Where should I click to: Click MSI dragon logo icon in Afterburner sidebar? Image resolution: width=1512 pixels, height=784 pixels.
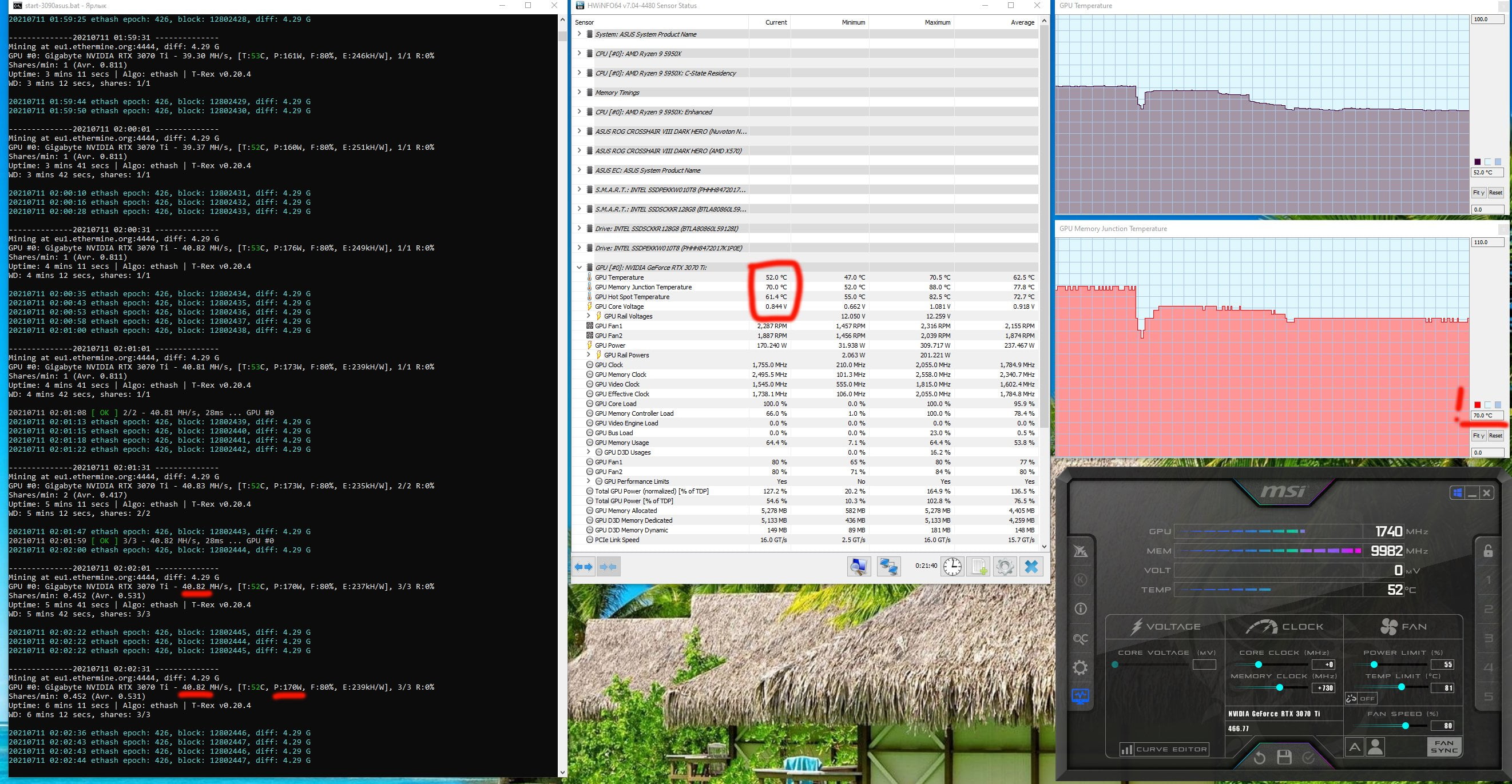click(1080, 551)
